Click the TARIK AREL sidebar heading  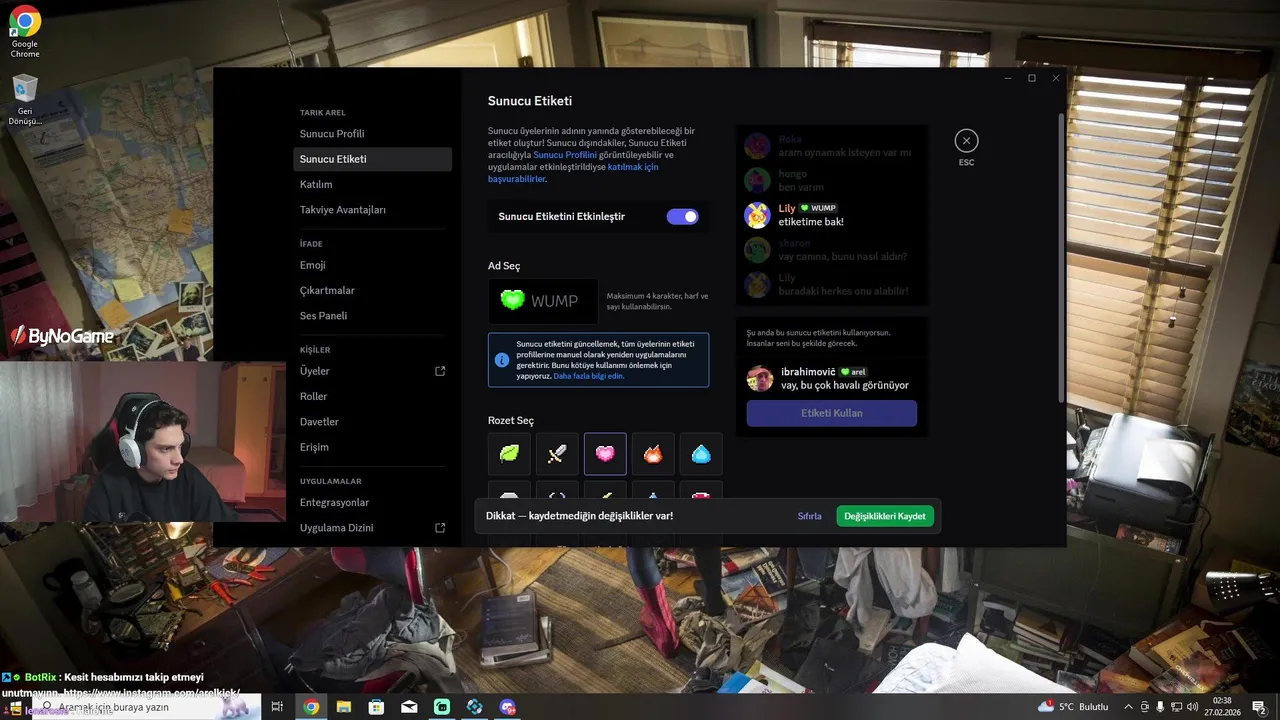(x=323, y=113)
